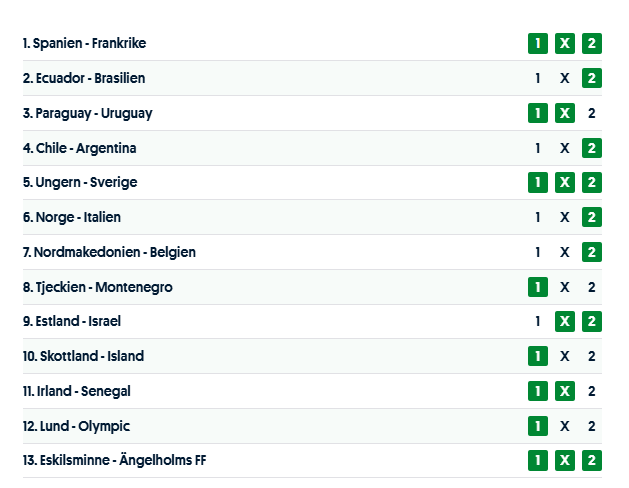Select 2 for Lund - Olympic

[592, 426]
